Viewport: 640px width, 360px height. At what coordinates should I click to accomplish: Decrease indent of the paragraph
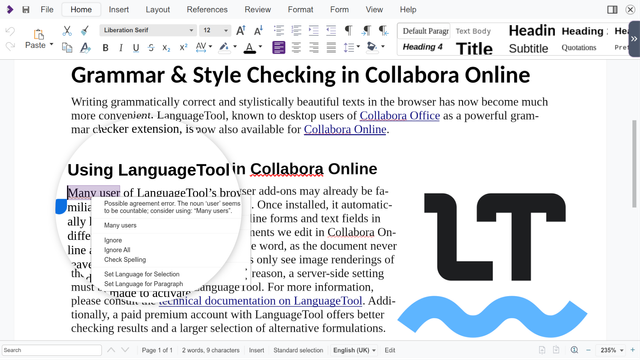coord(331,31)
